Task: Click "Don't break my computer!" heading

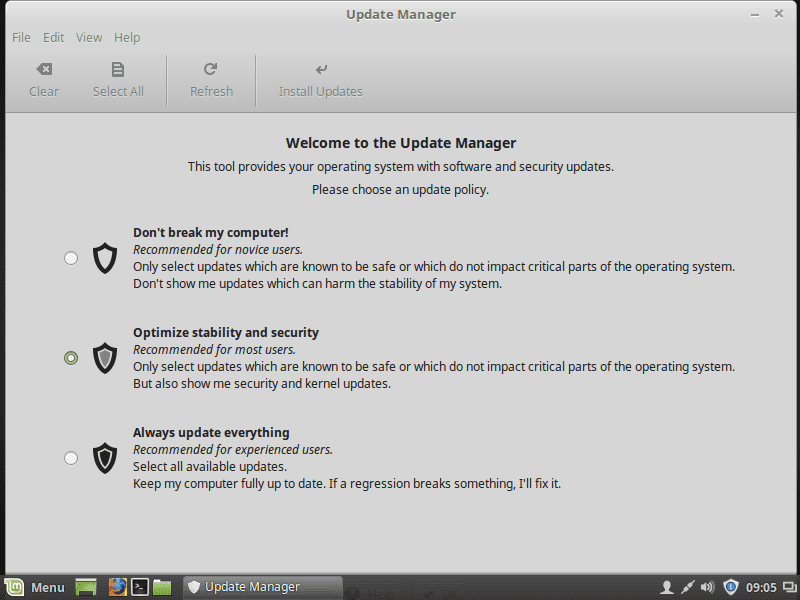Action: 211,233
